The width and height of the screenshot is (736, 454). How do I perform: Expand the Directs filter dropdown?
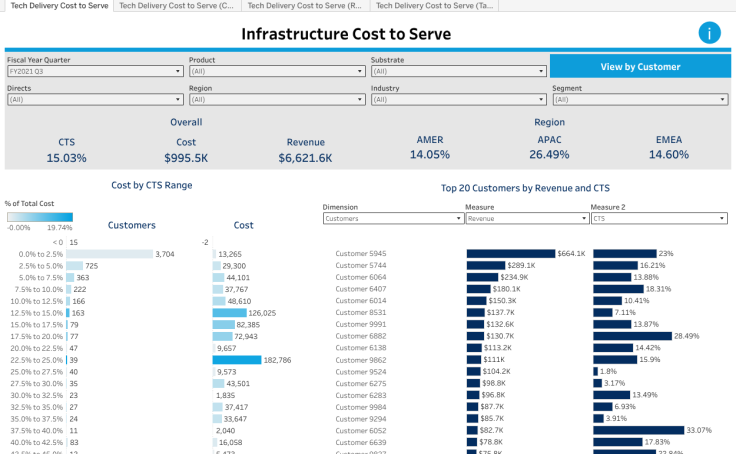(95, 100)
